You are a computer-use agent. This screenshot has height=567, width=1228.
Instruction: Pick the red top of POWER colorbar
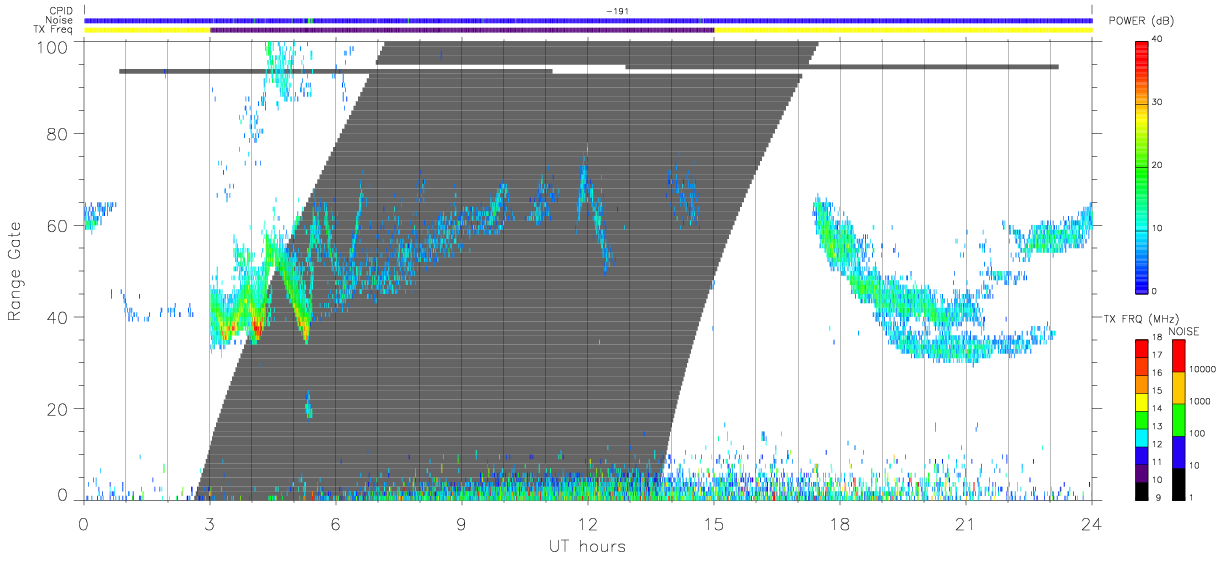(1142, 48)
